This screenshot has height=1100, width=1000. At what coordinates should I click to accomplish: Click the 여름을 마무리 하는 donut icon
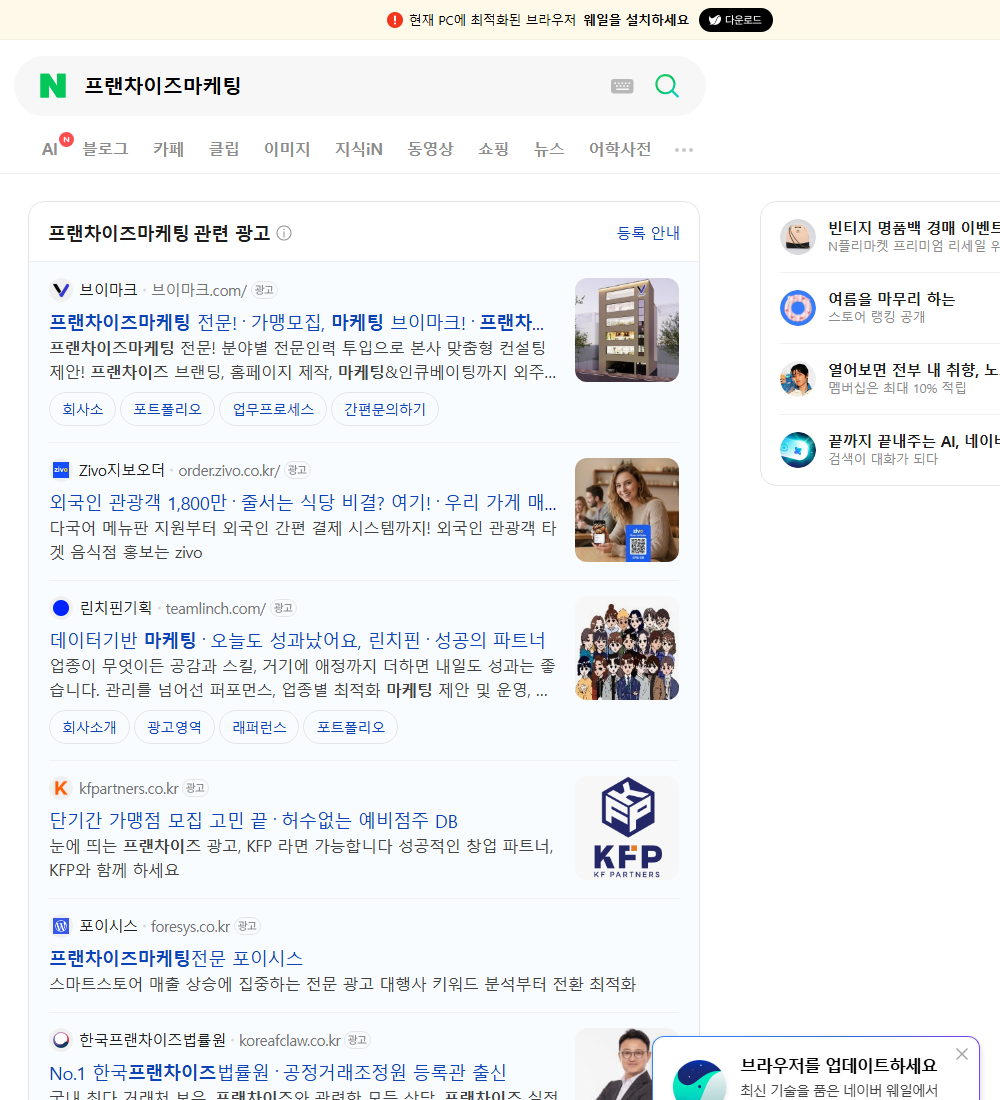(x=798, y=307)
